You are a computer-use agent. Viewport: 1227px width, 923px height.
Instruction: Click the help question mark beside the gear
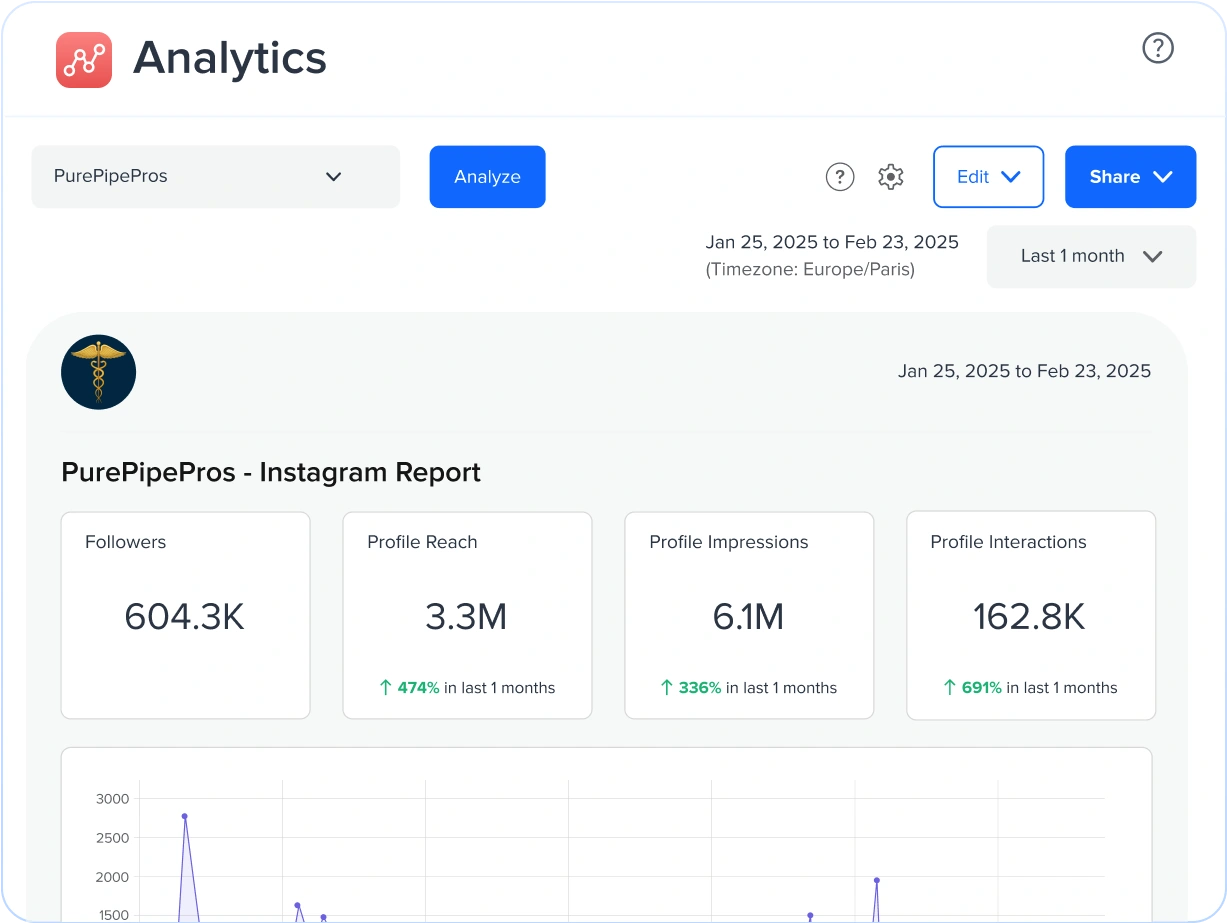[840, 177]
